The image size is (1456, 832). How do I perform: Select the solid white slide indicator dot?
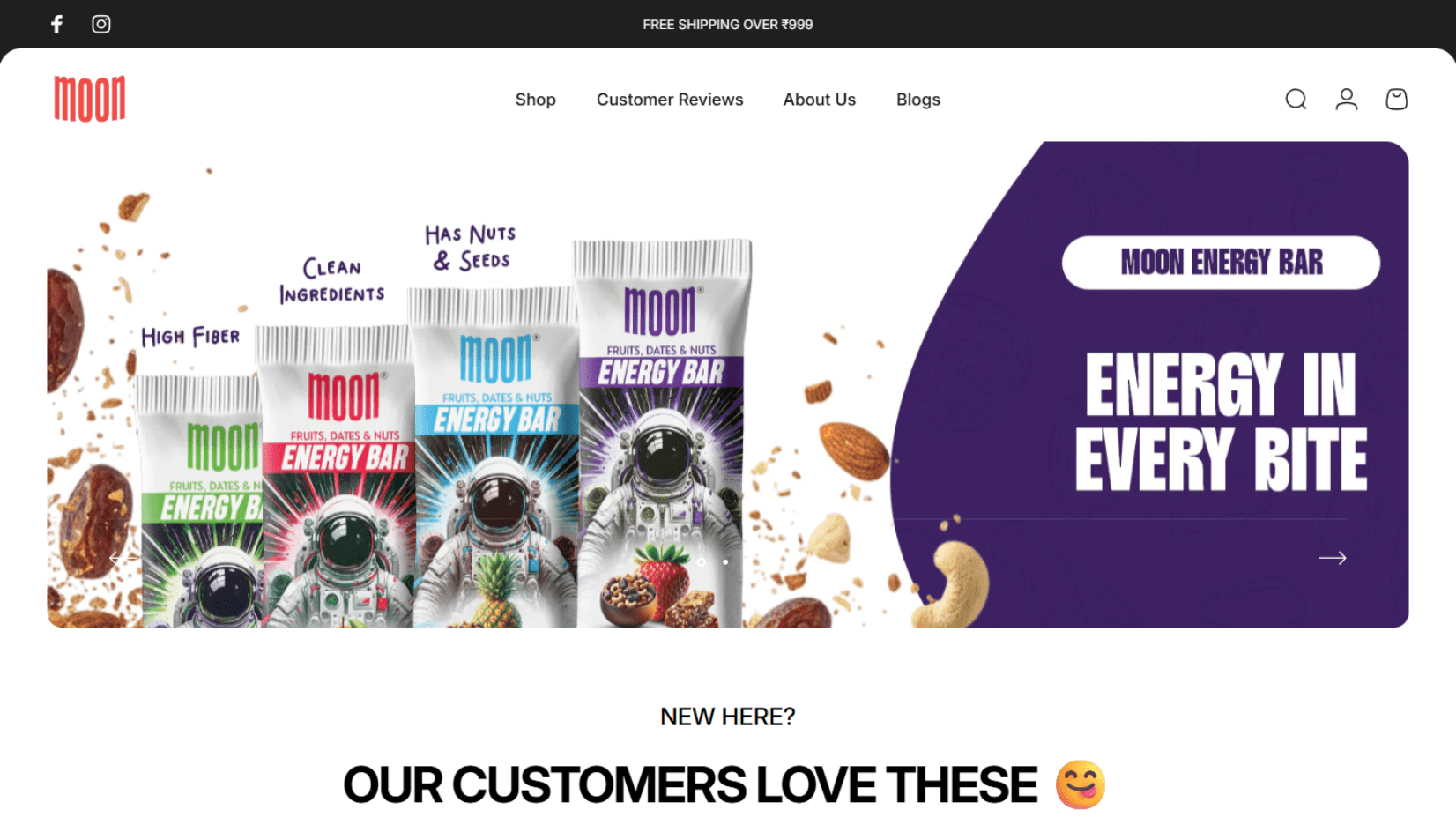[725, 561]
